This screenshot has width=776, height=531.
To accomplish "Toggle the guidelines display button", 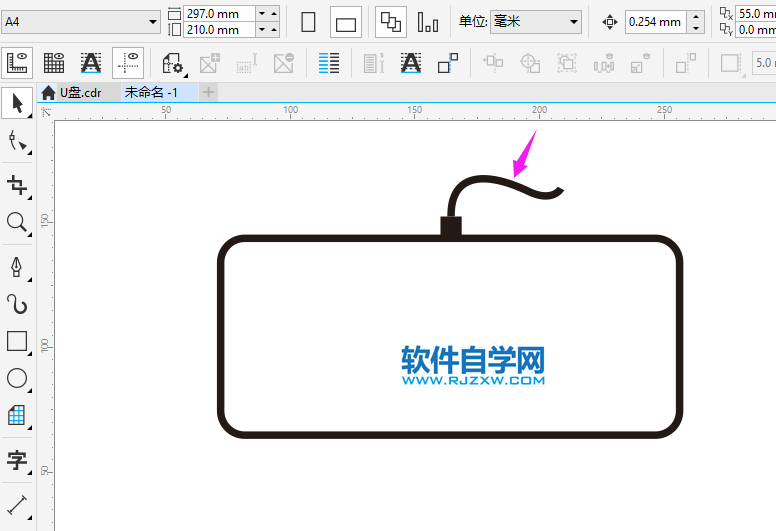I will 127,63.
